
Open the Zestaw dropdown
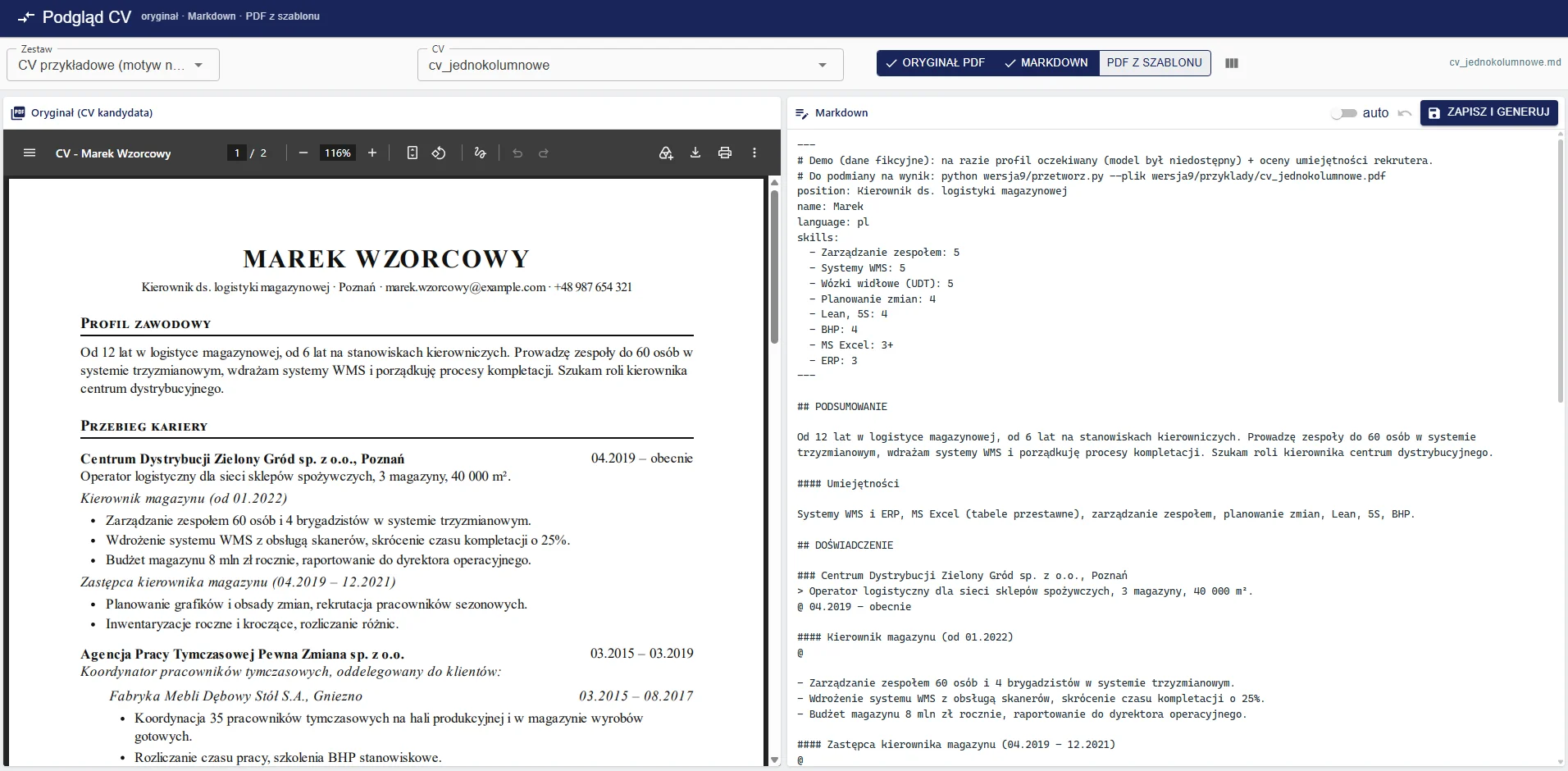click(x=113, y=66)
